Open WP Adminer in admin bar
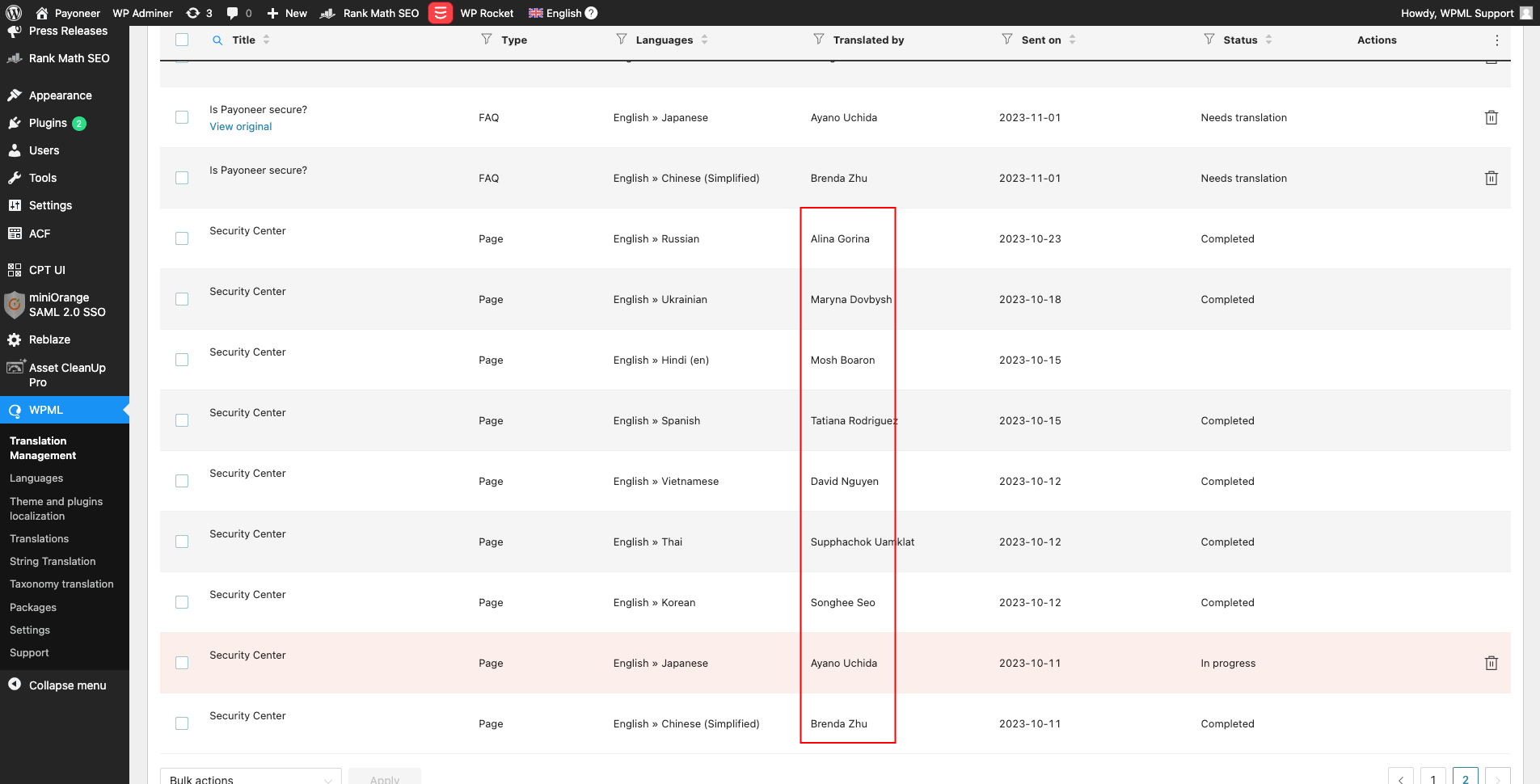 tap(142, 13)
